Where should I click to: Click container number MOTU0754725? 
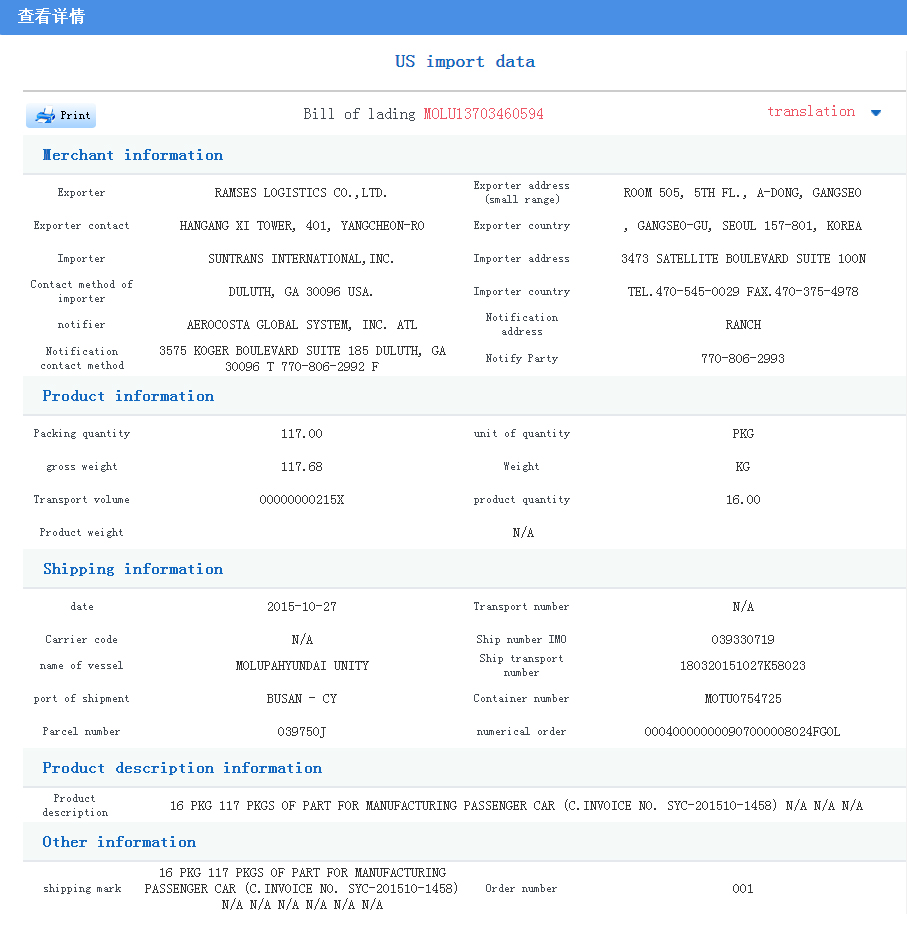(x=743, y=699)
